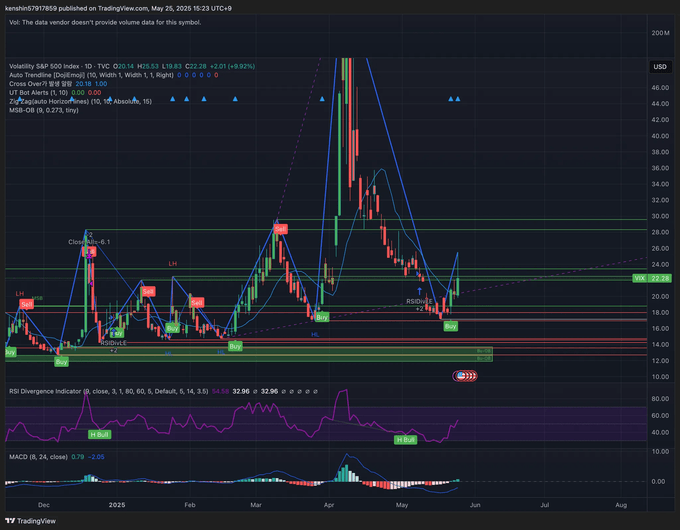Click the 20.18 Cross Over value
This screenshot has height=530, width=680.
[x=83, y=84]
